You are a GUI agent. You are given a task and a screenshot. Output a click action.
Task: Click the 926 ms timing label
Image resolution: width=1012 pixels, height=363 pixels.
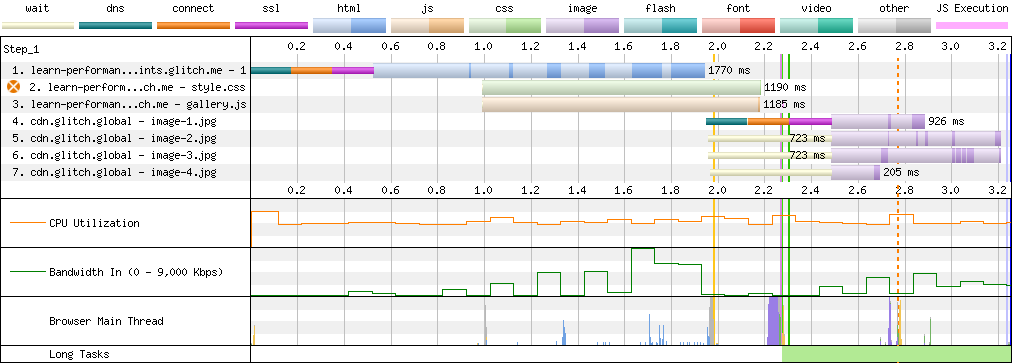946,121
